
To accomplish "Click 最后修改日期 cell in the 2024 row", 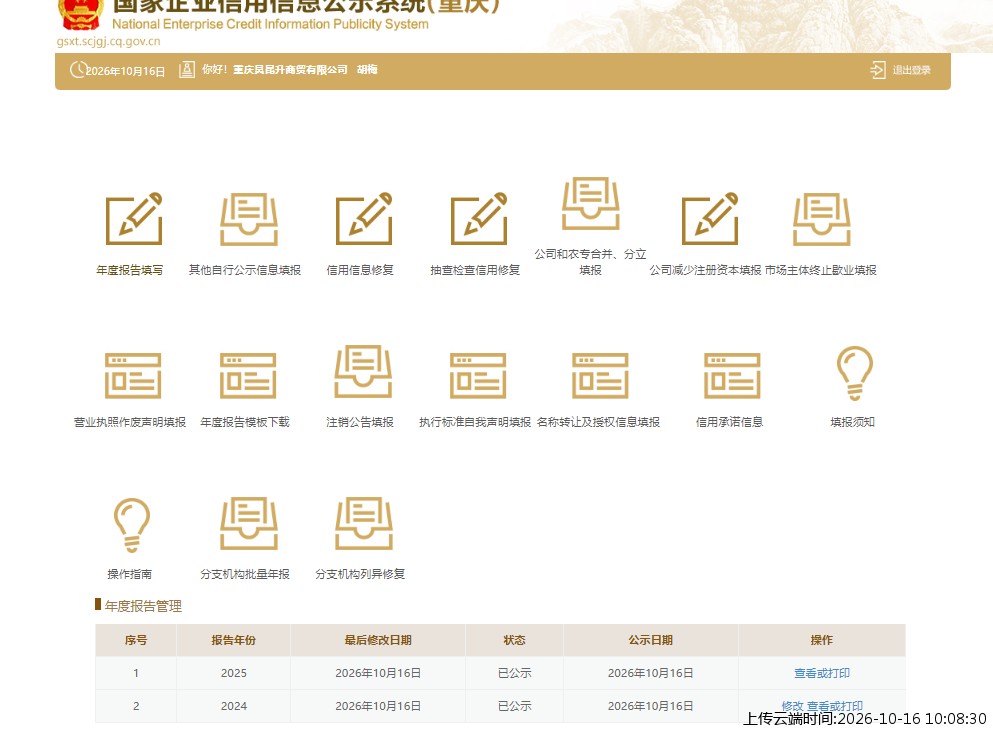I will click(x=378, y=706).
